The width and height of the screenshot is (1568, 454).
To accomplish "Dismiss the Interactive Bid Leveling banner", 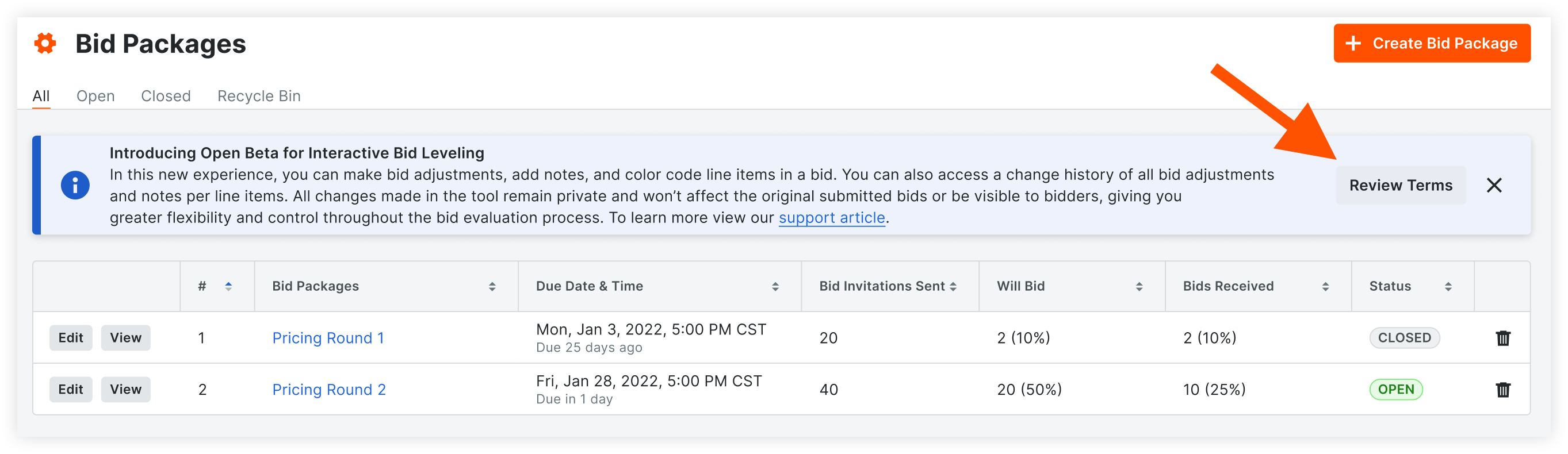I will click(x=1494, y=186).
